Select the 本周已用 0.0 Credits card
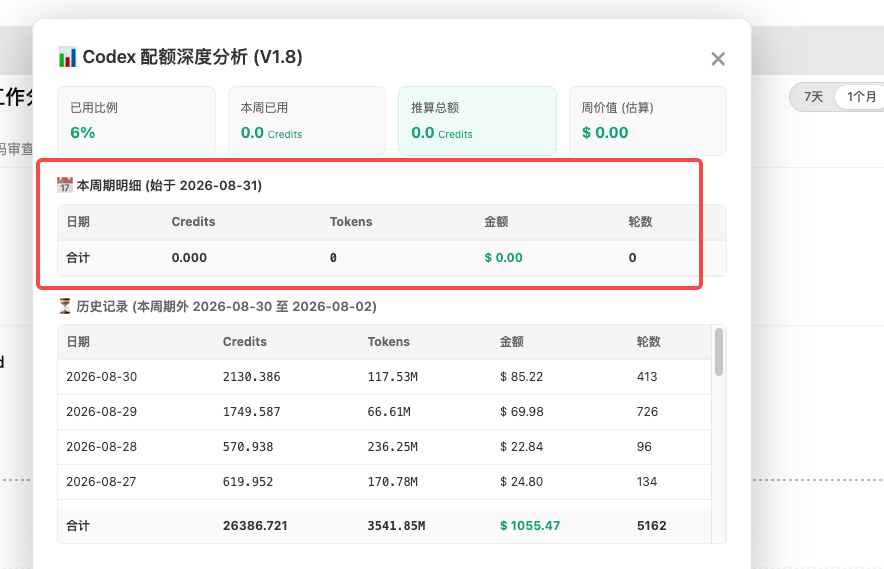This screenshot has height=569, width=884. (x=307, y=121)
